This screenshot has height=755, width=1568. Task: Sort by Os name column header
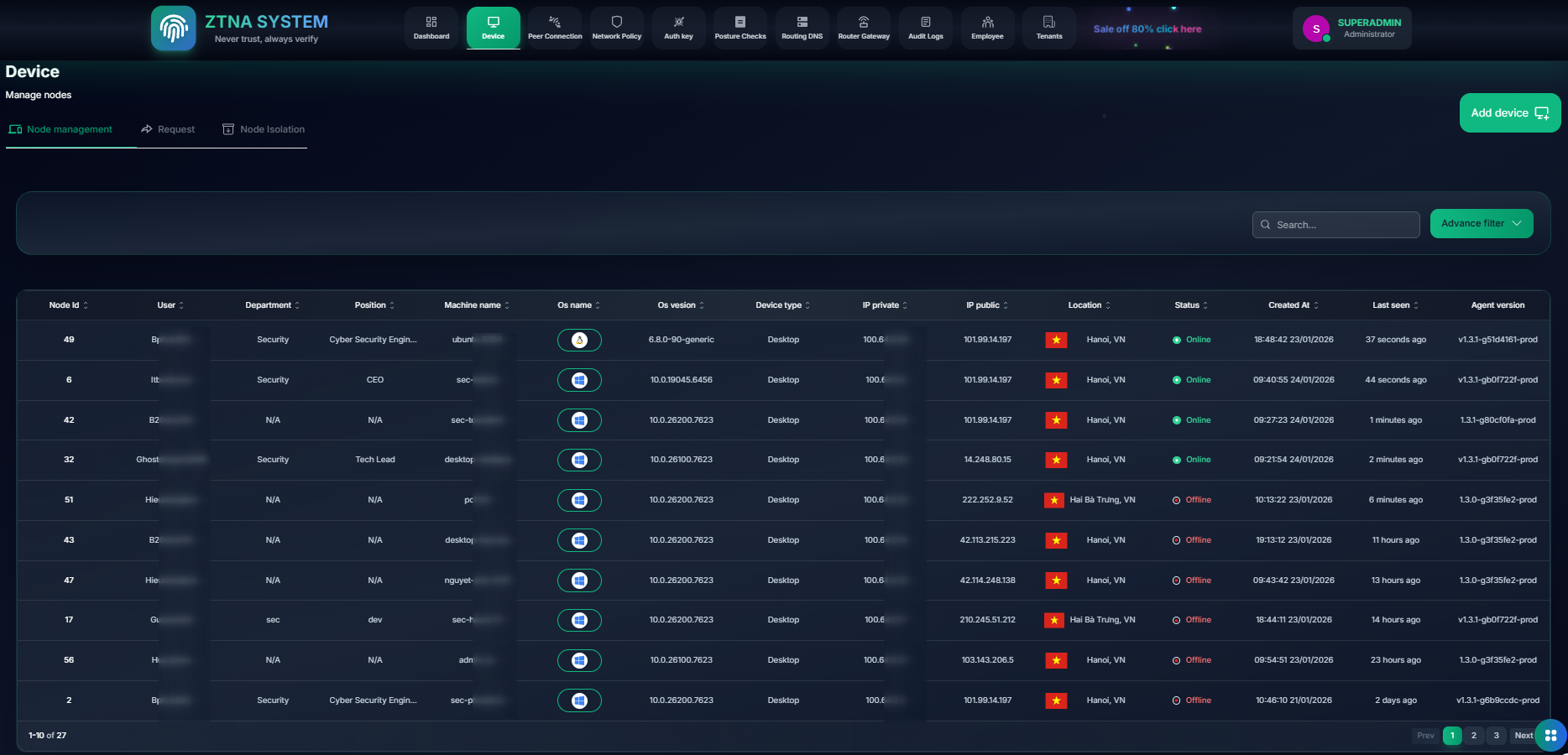[579, 305]
